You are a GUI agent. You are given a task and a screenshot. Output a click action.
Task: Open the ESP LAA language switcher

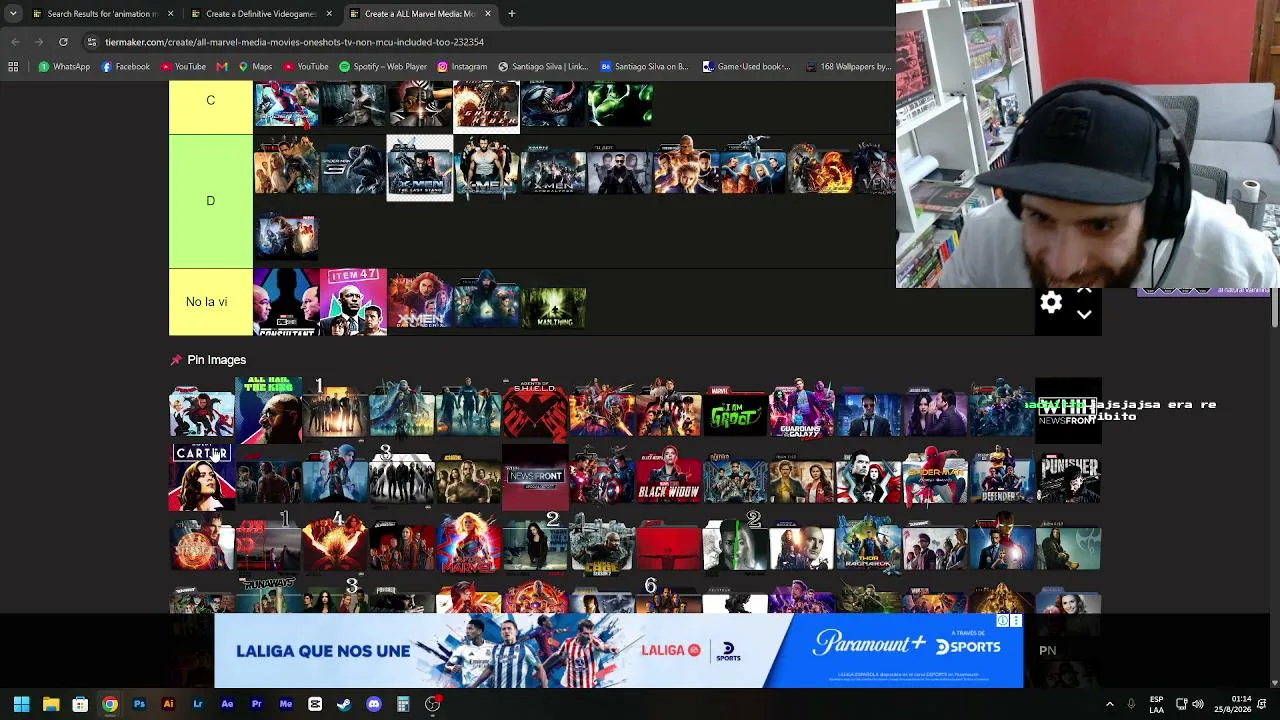click(1156, 704)
